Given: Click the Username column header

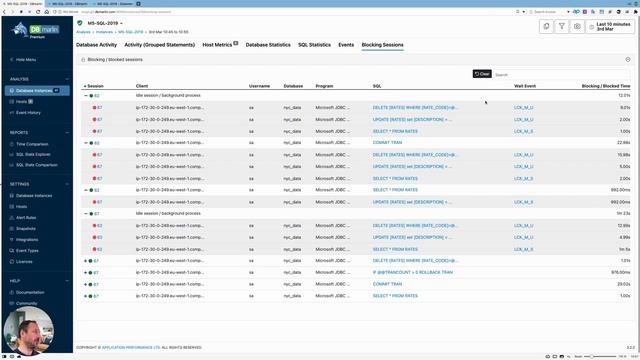Looking at the screenshot, I should coord(259,86).
